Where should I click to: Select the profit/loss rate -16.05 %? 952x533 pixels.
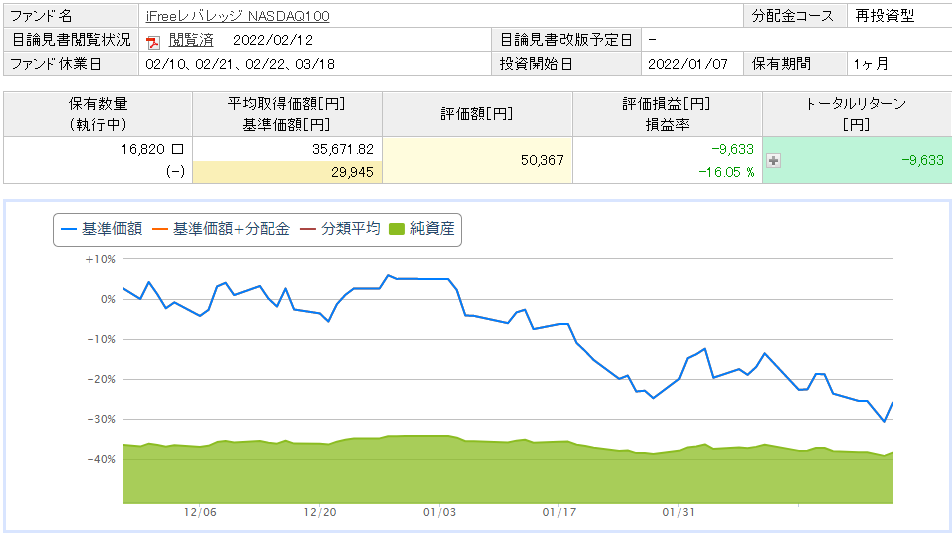coord(726,172)
